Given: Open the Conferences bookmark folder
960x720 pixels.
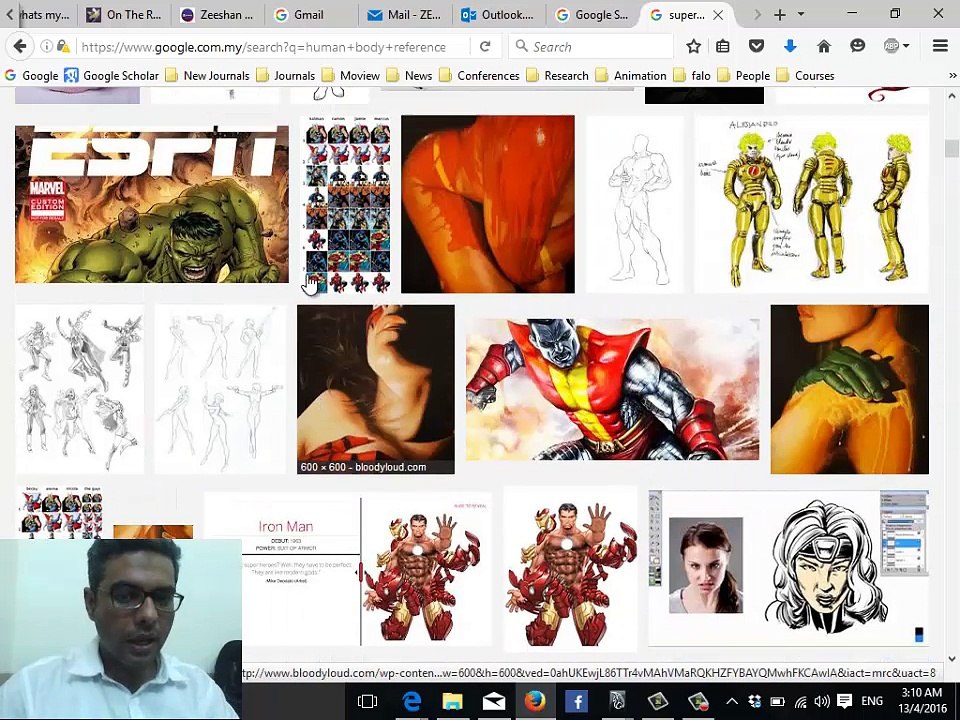Looking at the screenshot, I should [x=479, y=76].
